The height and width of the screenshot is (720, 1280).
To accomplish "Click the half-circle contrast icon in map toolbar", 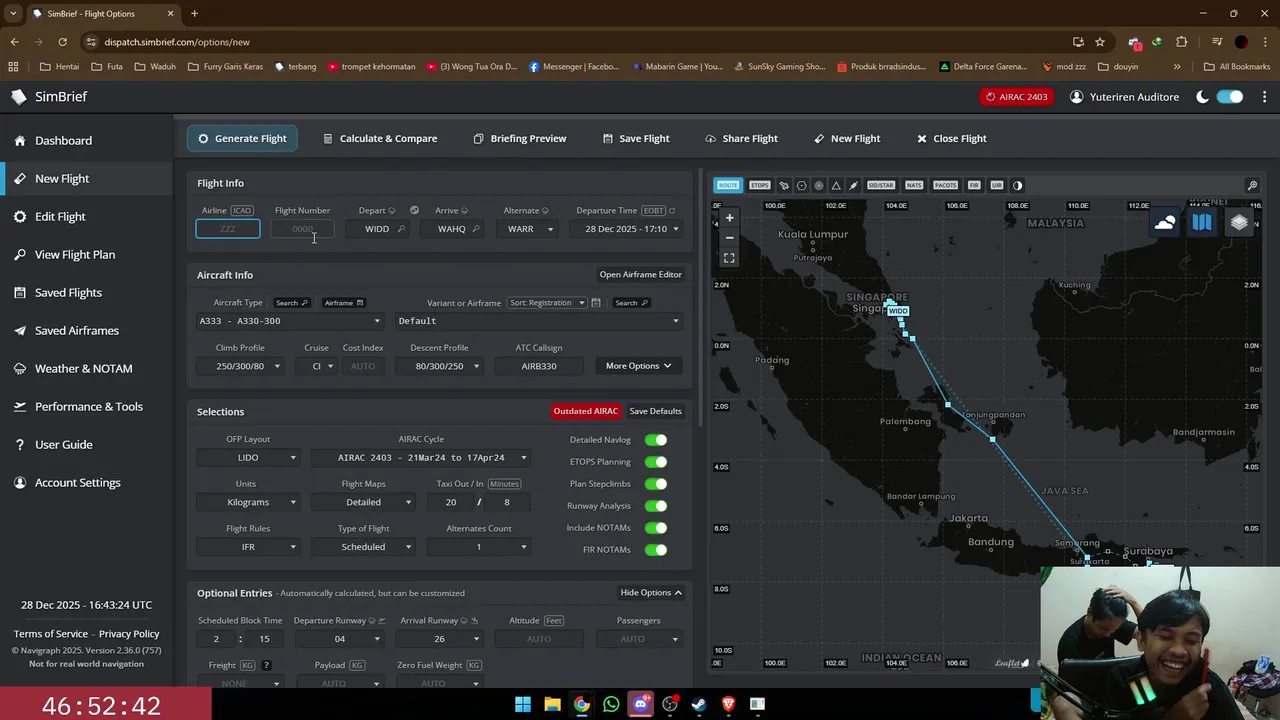I will (1018, 185).
